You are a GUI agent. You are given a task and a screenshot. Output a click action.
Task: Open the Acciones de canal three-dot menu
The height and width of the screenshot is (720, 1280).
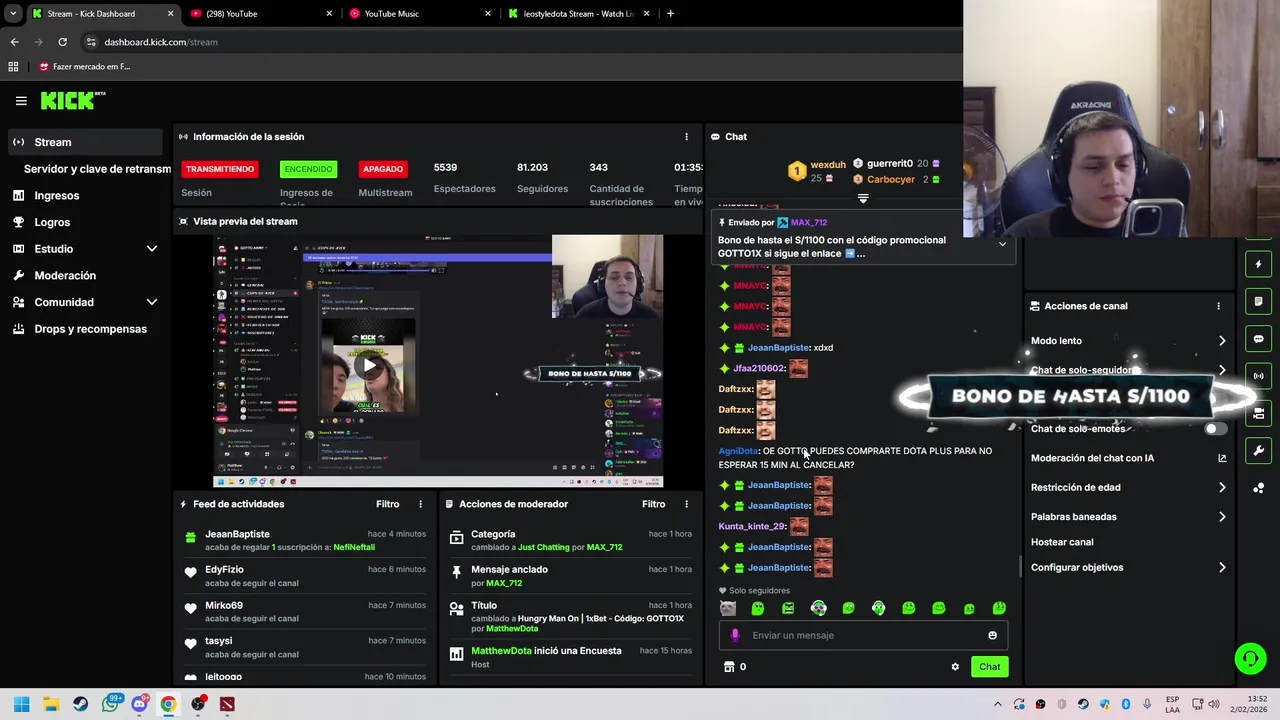point(1218,306)
